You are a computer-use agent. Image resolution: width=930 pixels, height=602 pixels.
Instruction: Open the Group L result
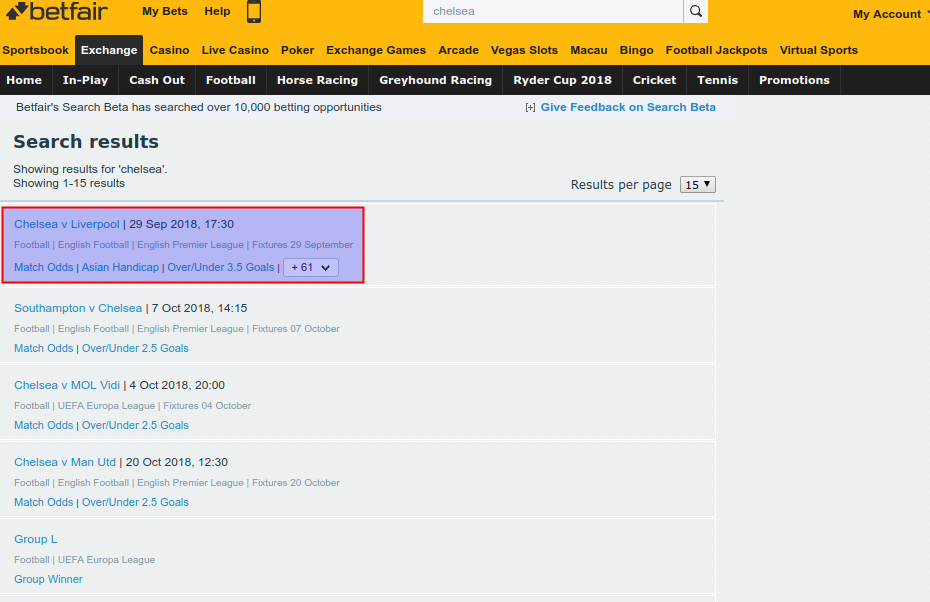point(36,539)
